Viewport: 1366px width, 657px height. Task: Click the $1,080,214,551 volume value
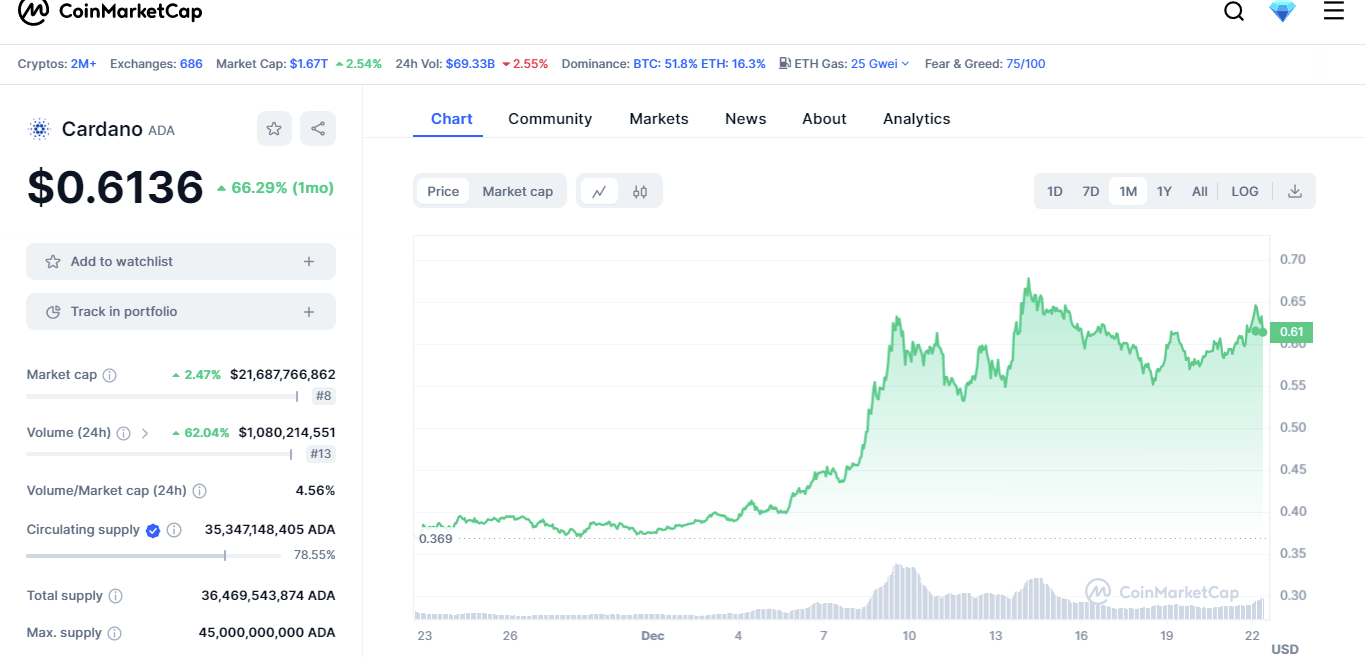click(287, 433)
